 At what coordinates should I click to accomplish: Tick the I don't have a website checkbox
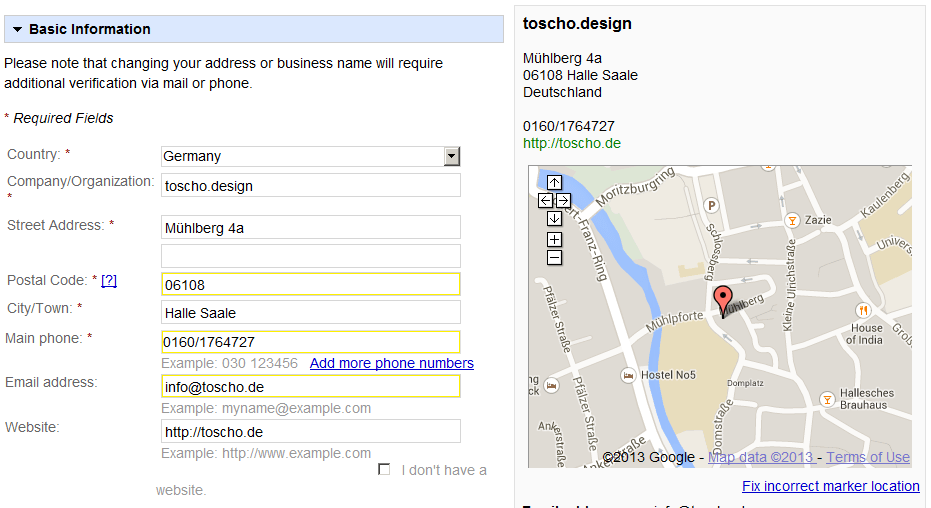(x=384, y=469)
